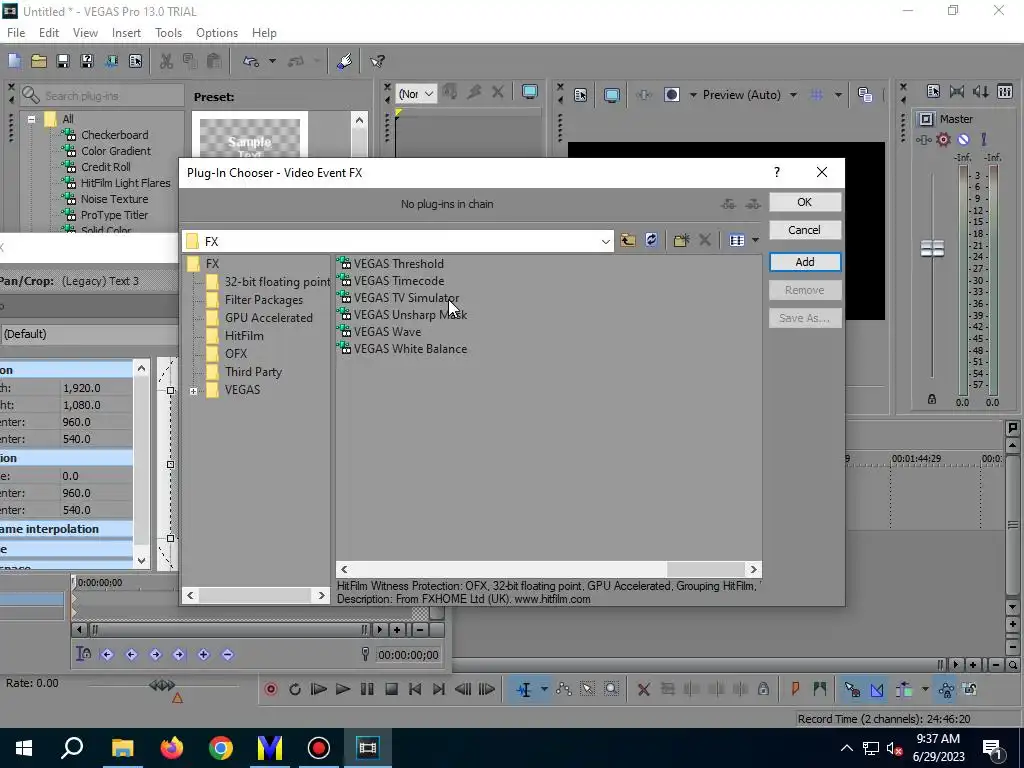Open mixing console icon in Master panel
This screenshot has width=1024, height=768.
1004,91
